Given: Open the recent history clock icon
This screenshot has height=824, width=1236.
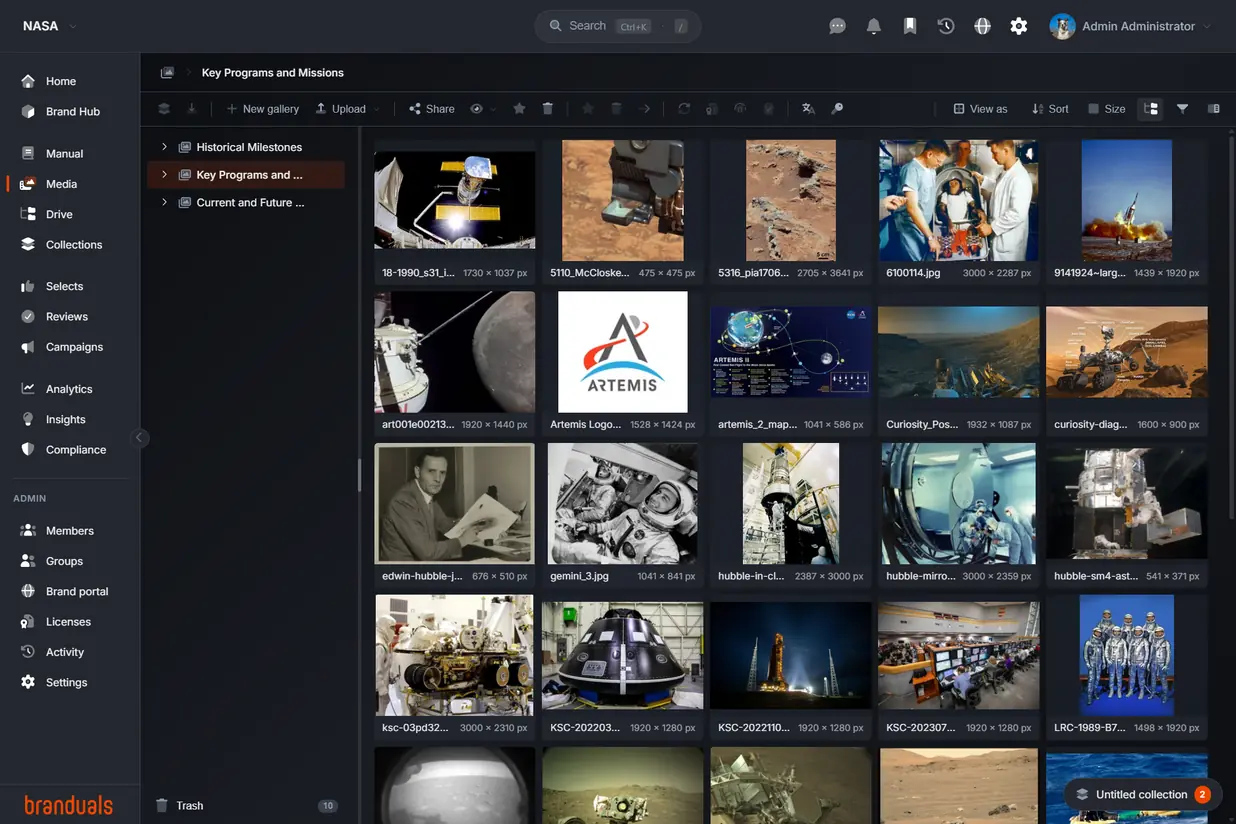Looking at the screenshot, I should click(x=946, y=26).
